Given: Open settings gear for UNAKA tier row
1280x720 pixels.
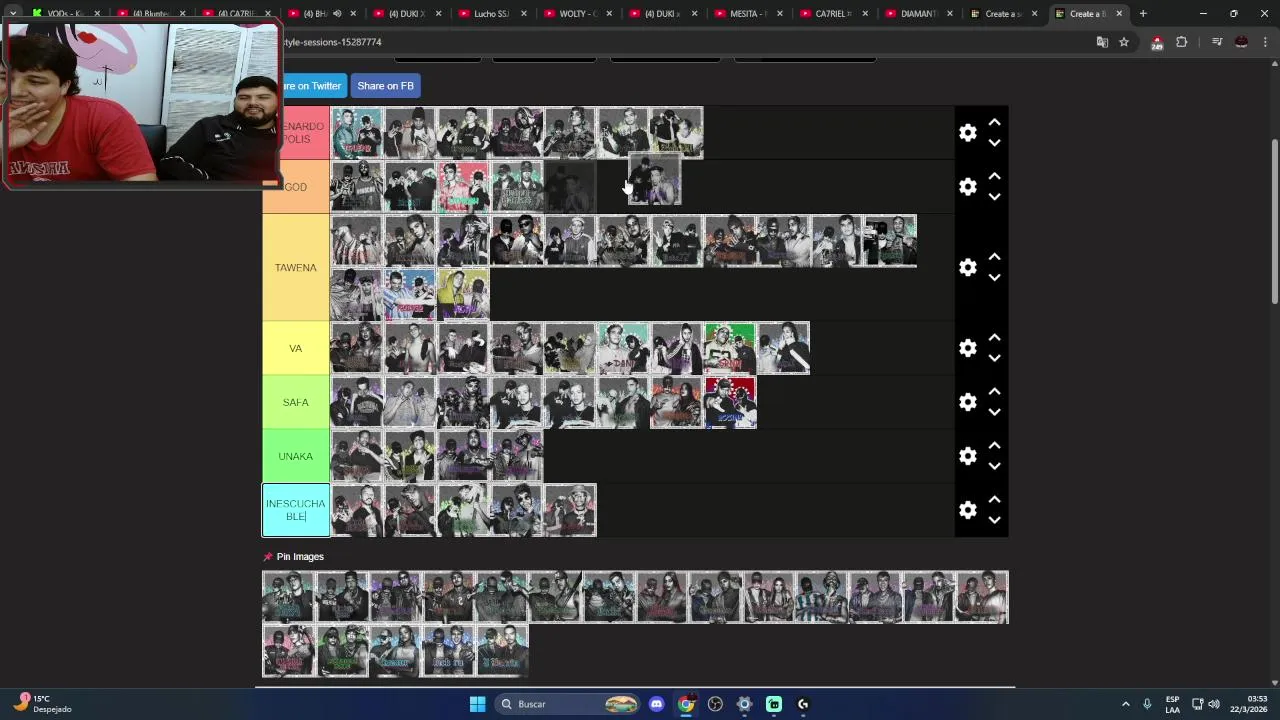Looking at the screenshot, I should [x=968, y=456].
